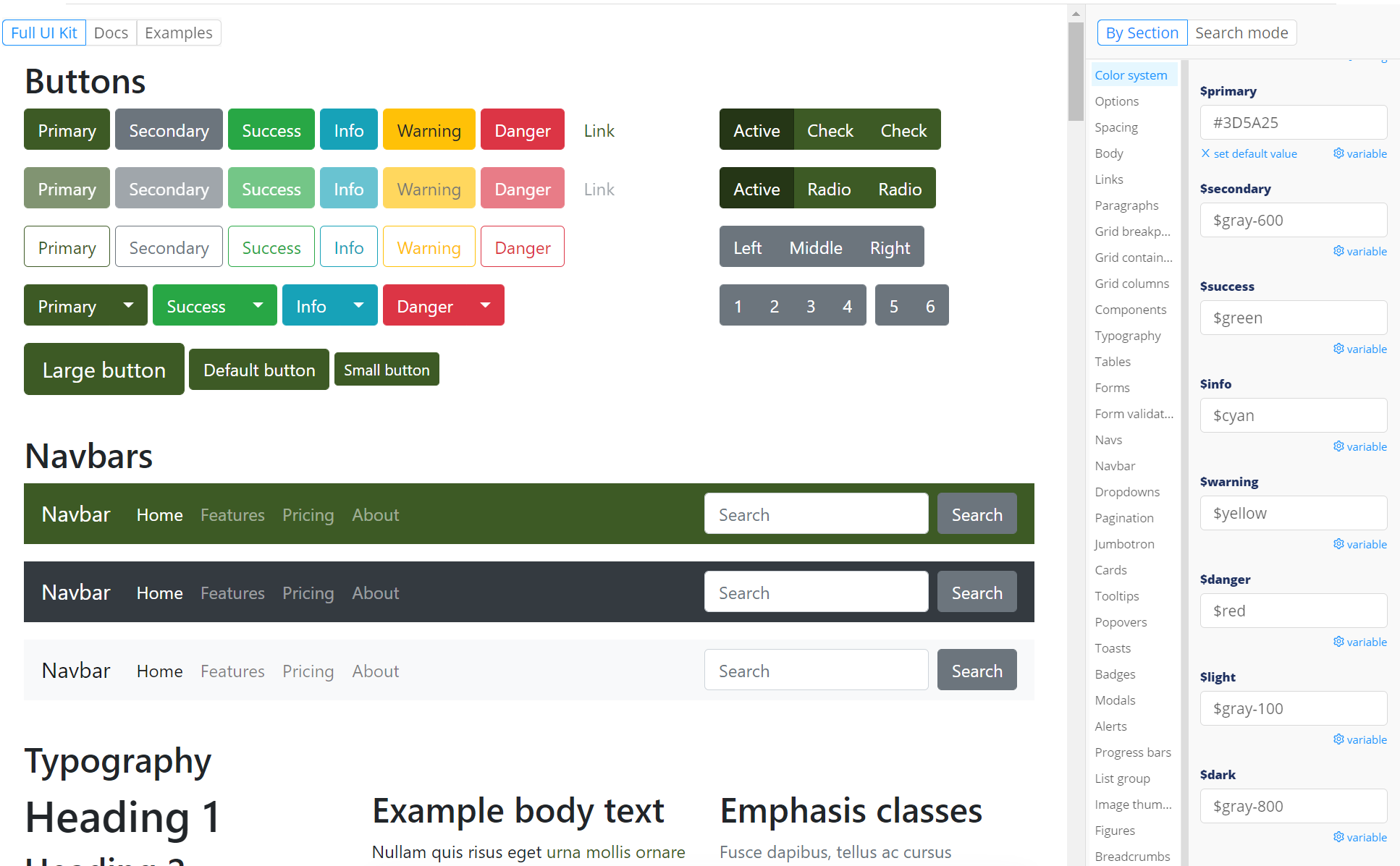Select the By Section mode tab
The image size is (1400, 866).
[x=1142, y=33]
